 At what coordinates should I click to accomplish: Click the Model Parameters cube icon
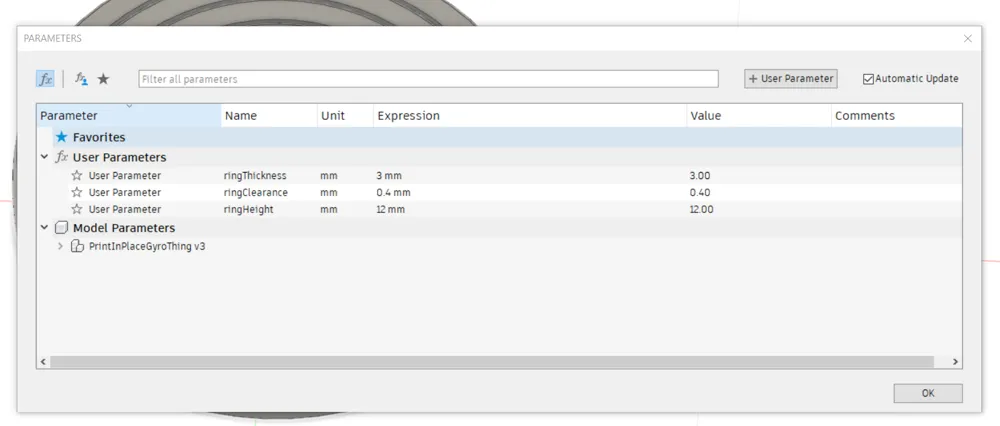[x=61, y=228]
